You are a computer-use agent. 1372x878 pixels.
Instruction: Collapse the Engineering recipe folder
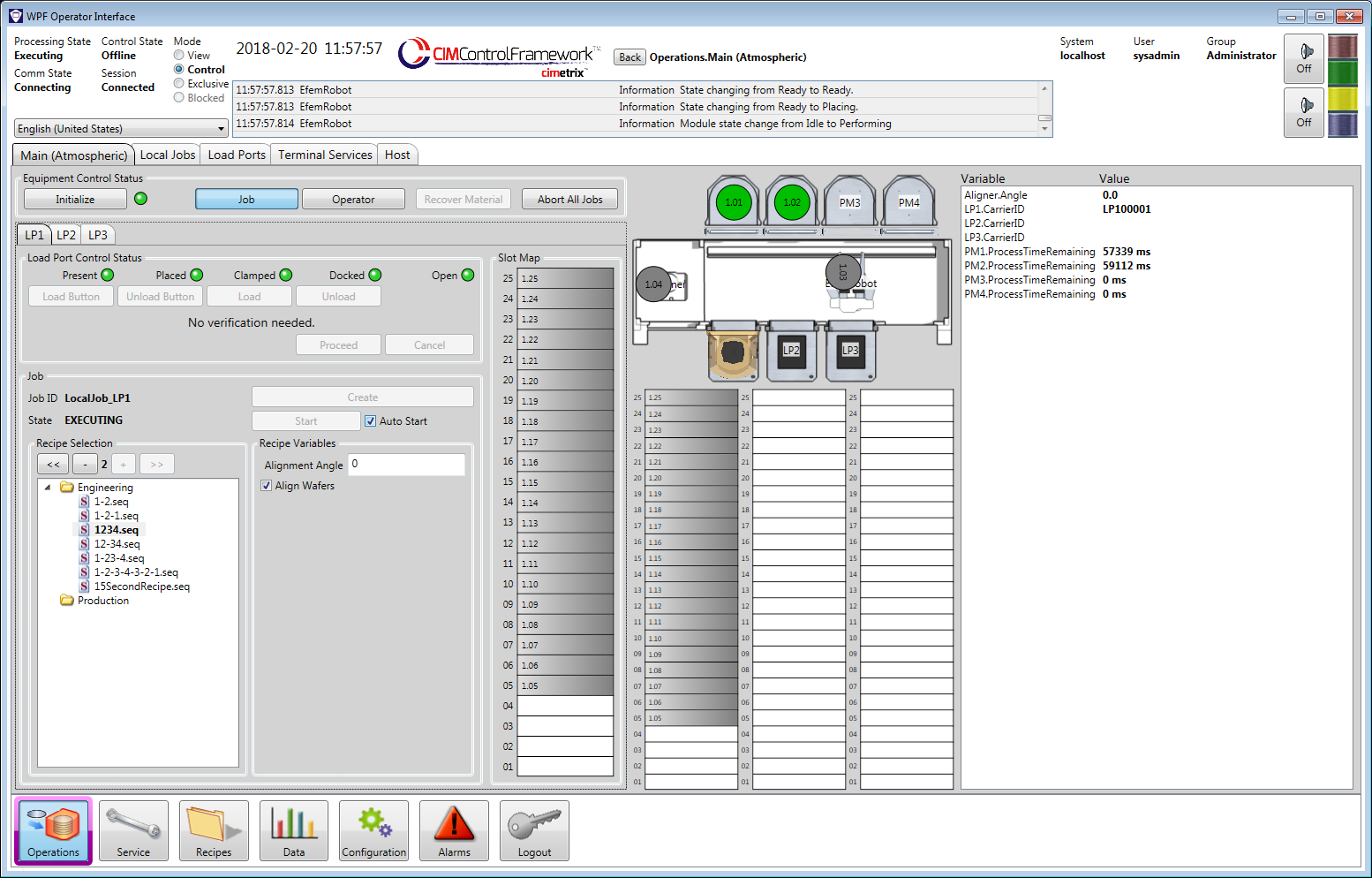pos(49,487)
